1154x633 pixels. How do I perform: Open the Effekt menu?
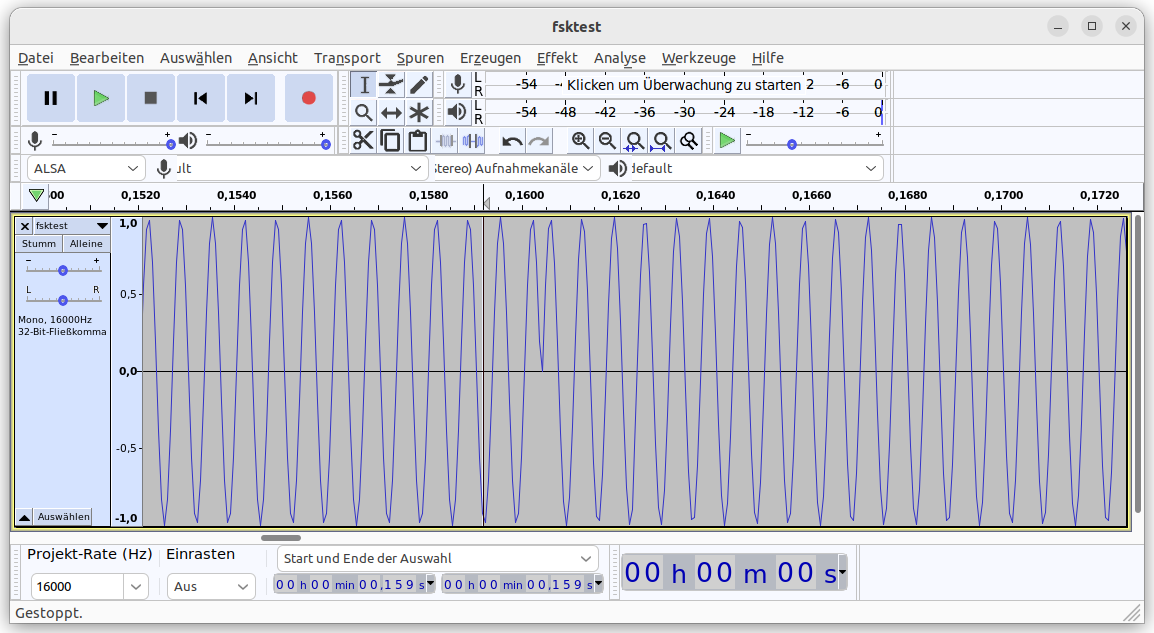coord(557,58)
